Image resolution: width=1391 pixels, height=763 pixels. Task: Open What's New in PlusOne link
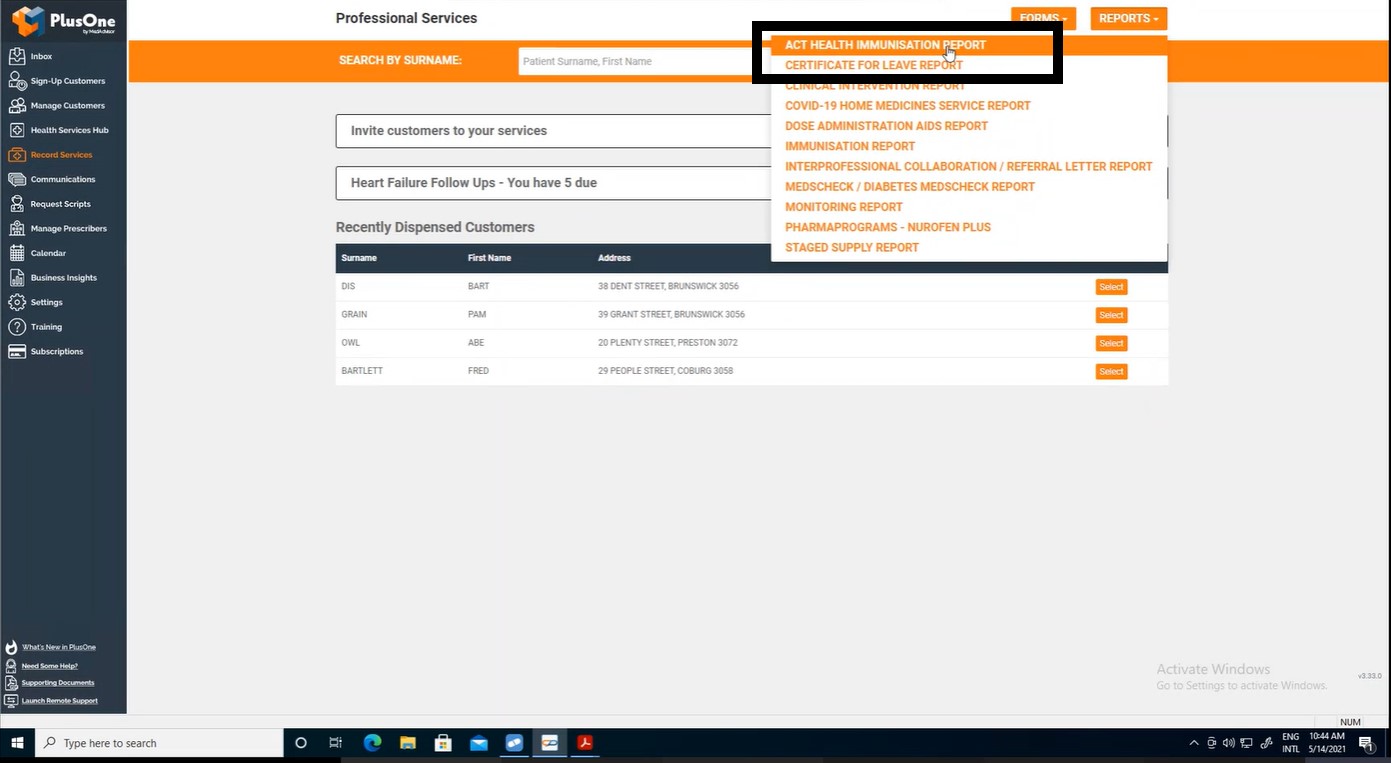coord(59,647)
